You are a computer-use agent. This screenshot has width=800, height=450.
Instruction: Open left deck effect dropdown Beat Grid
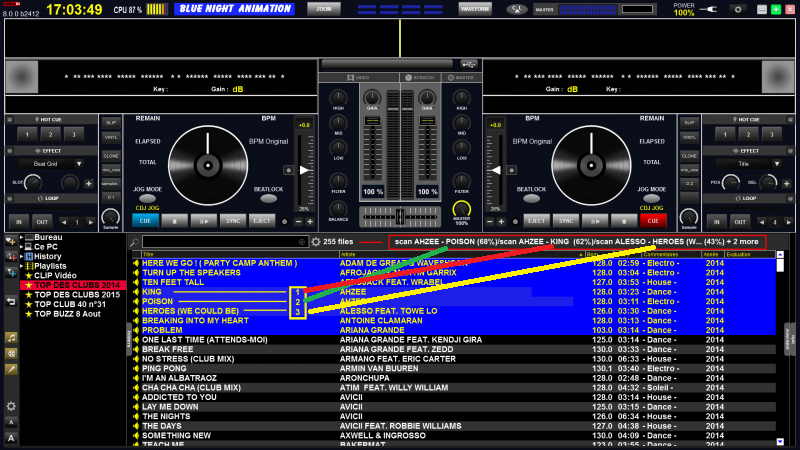50,164
